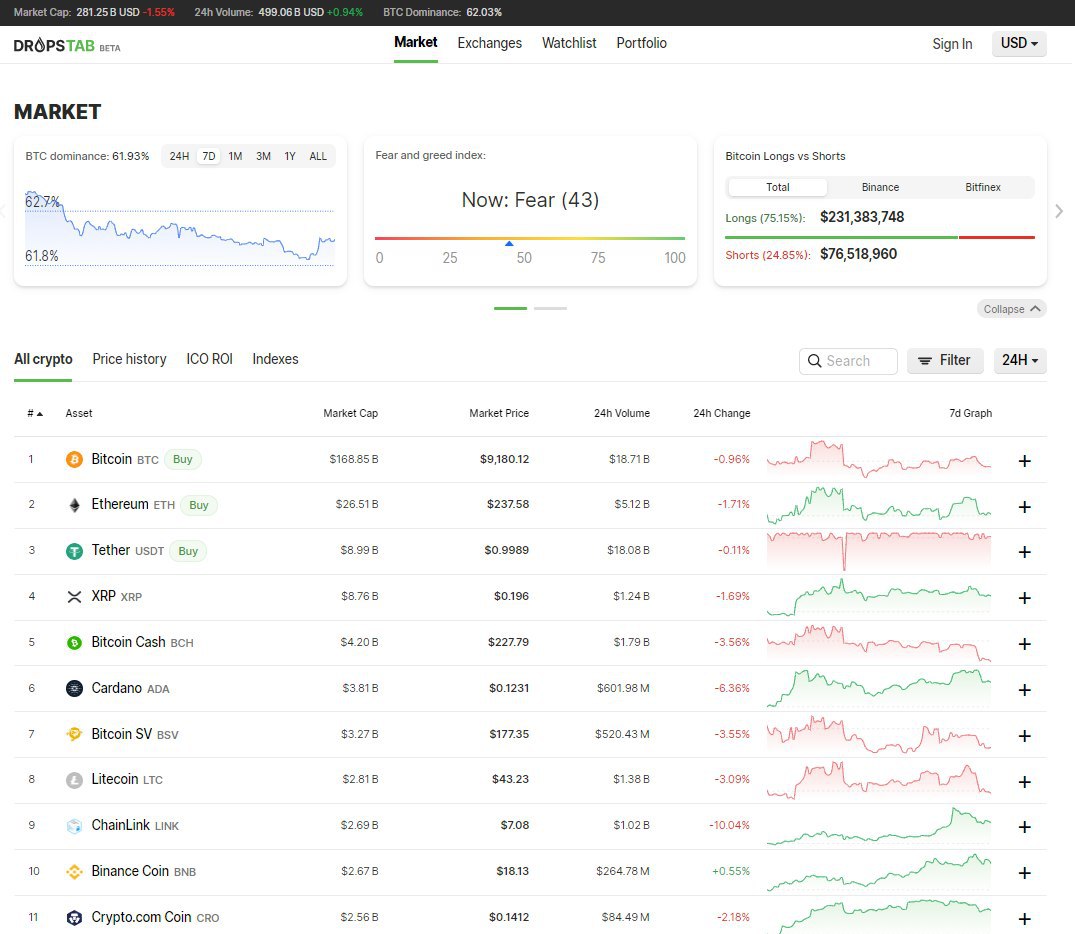1075x934 pixels.
Task: Open the Market nav tab
Action: click(415, 43)
